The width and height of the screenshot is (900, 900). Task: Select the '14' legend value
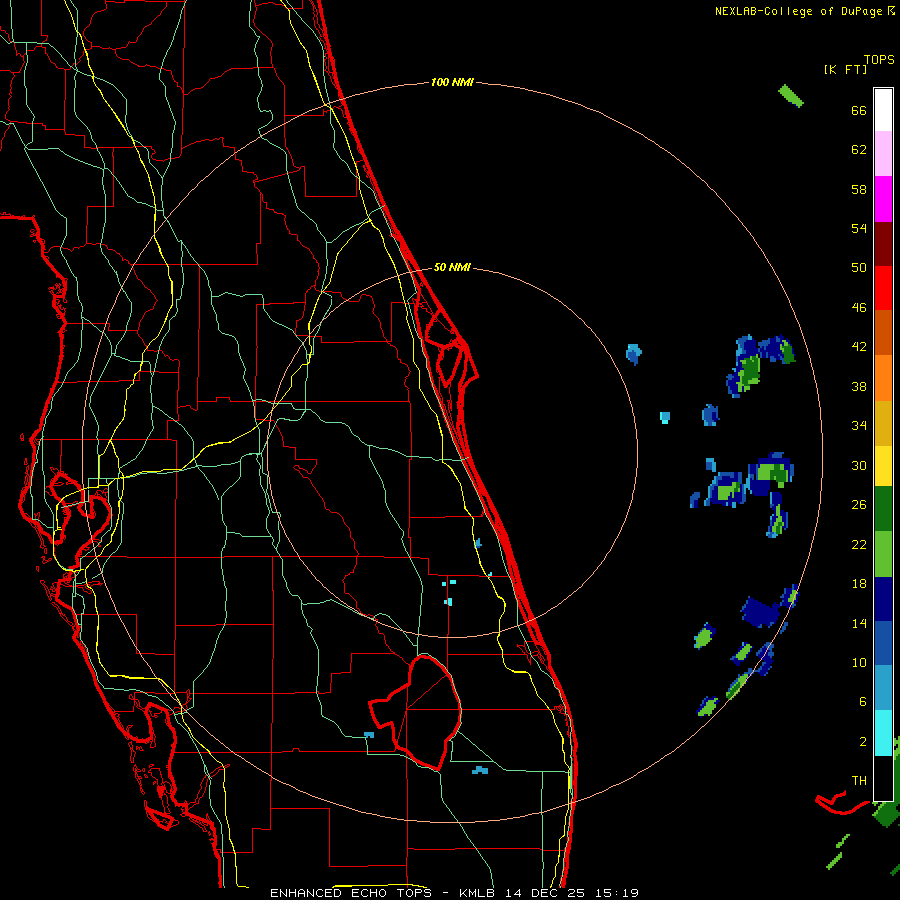coord(859,624)
